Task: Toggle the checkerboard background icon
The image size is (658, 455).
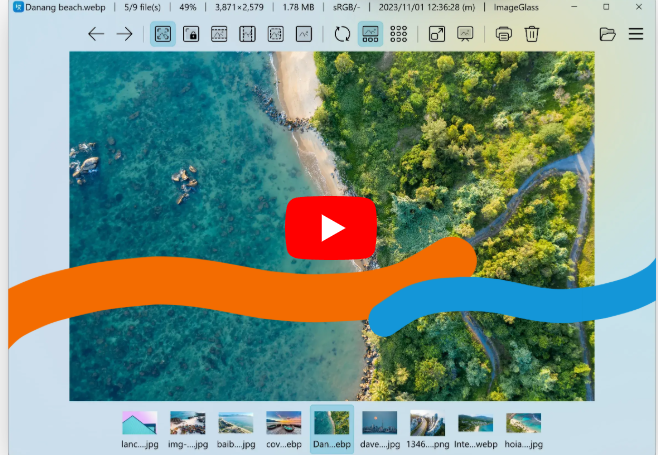Action: [398, 34]
